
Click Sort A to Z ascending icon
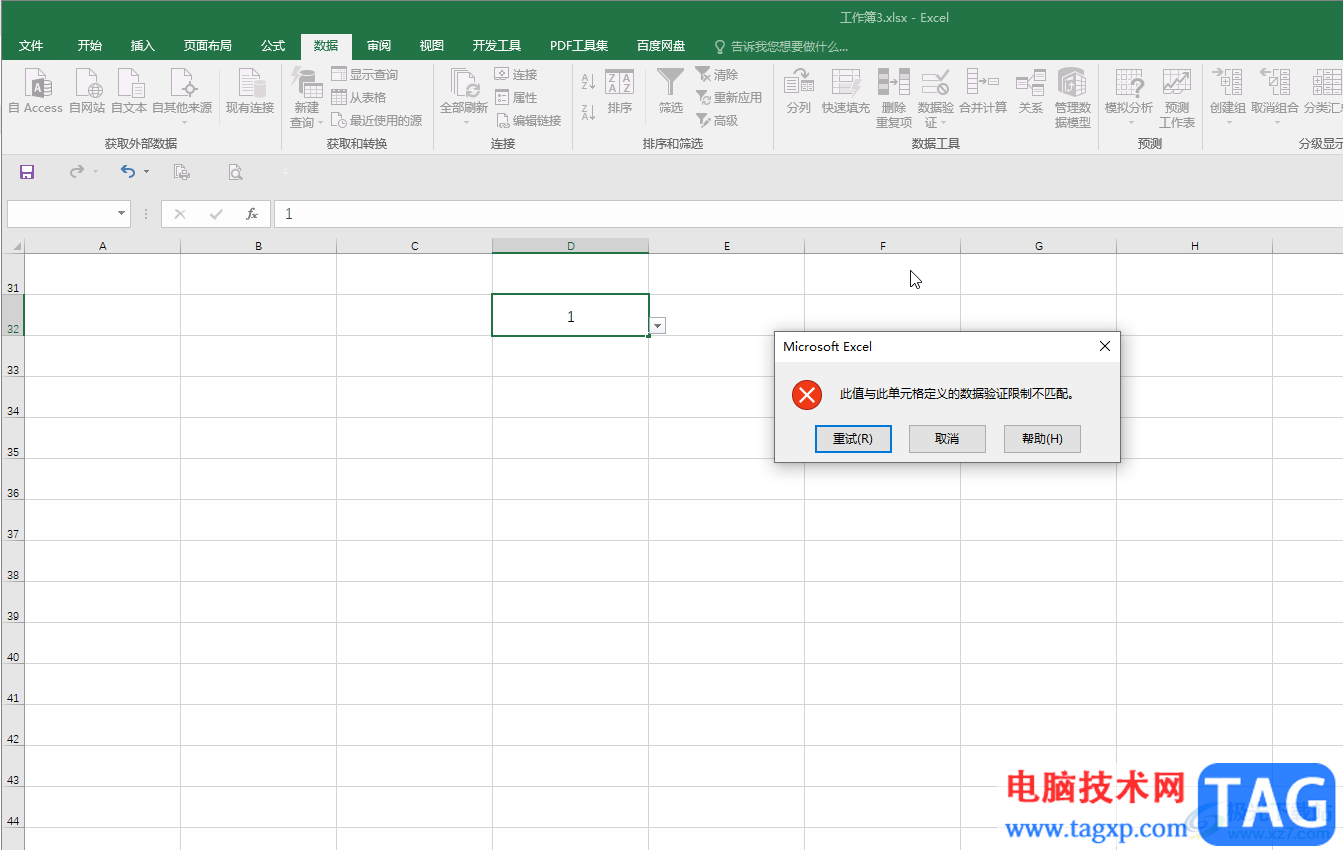[588, 82]
